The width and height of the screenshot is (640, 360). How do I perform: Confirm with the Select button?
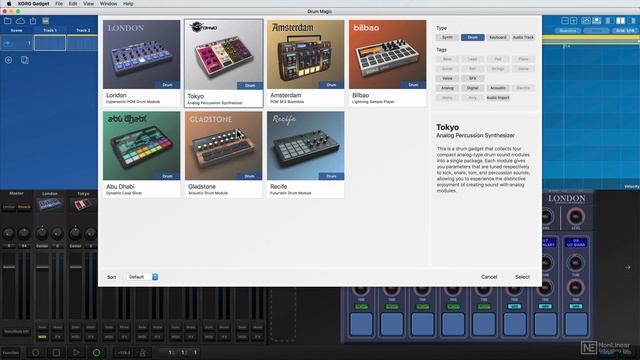click(x=522, y=277)
